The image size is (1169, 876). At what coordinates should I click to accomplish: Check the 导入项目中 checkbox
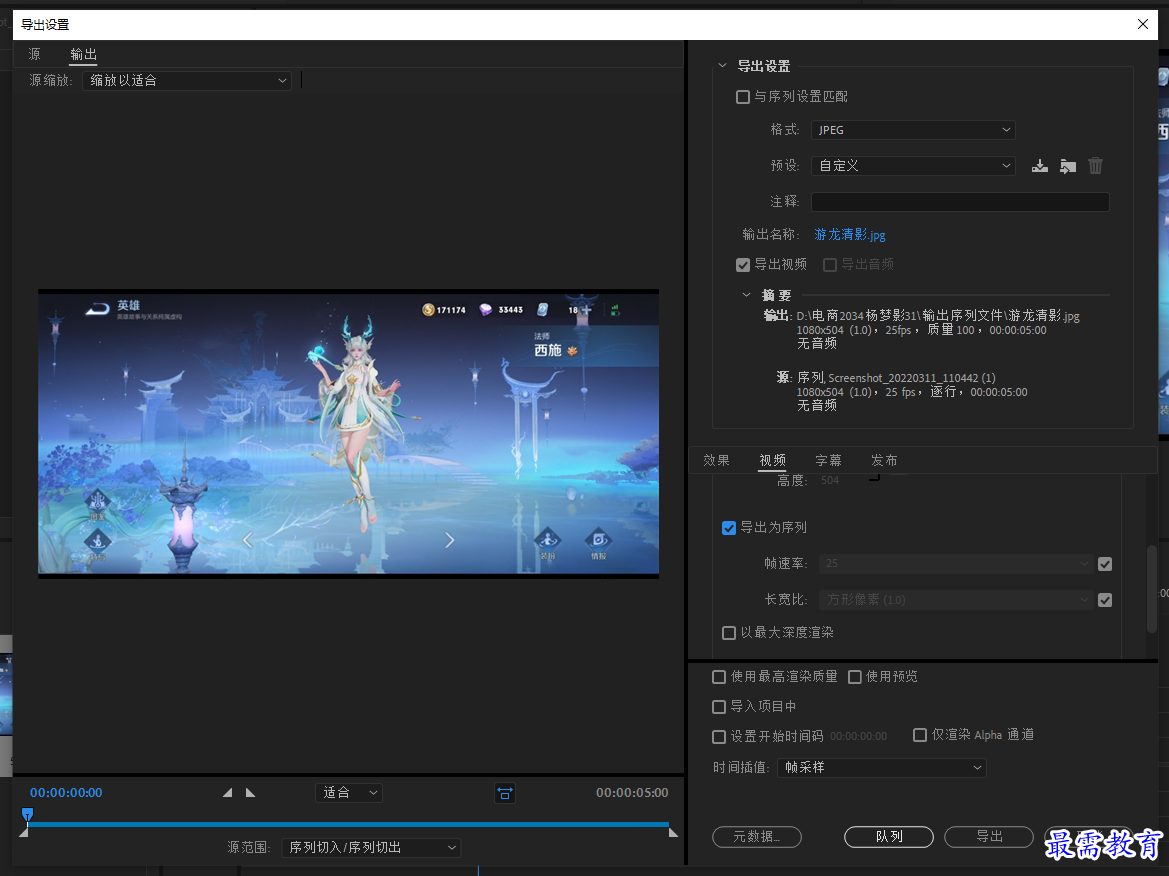(x=719, y=707)
